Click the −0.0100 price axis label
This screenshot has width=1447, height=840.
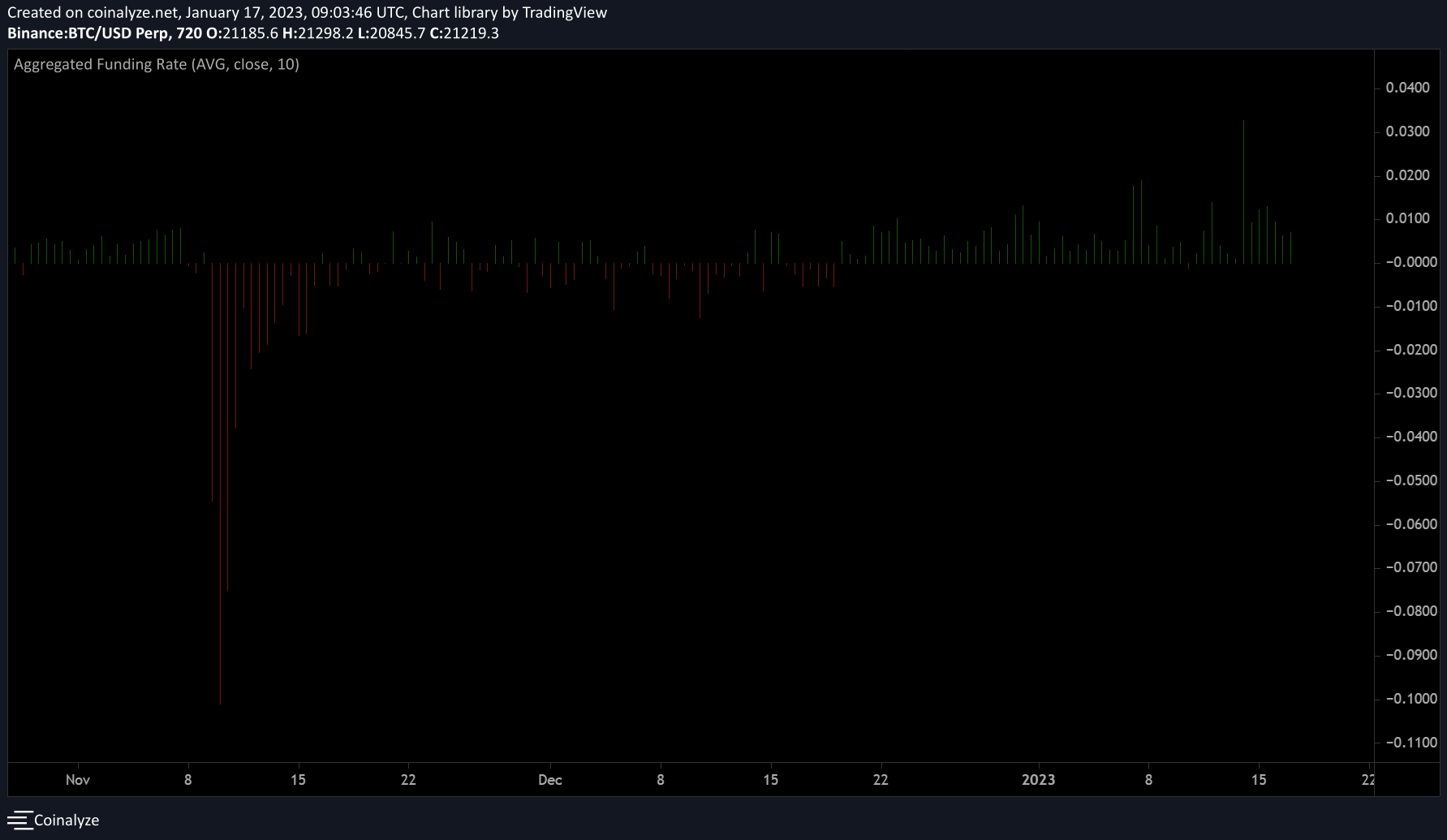(x=1410, y=306)
